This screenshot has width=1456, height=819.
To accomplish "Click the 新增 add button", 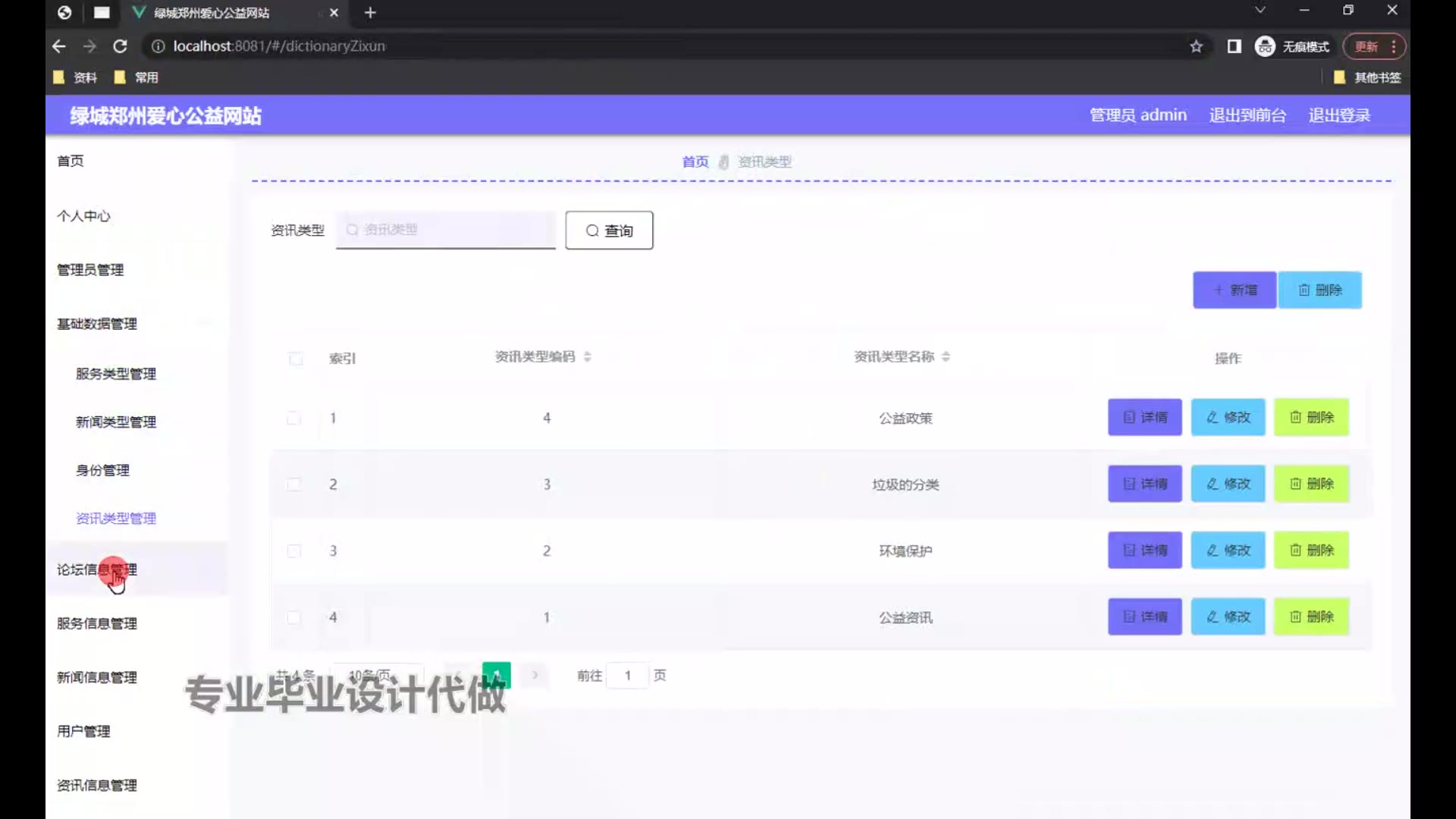I will point(1234,290).
